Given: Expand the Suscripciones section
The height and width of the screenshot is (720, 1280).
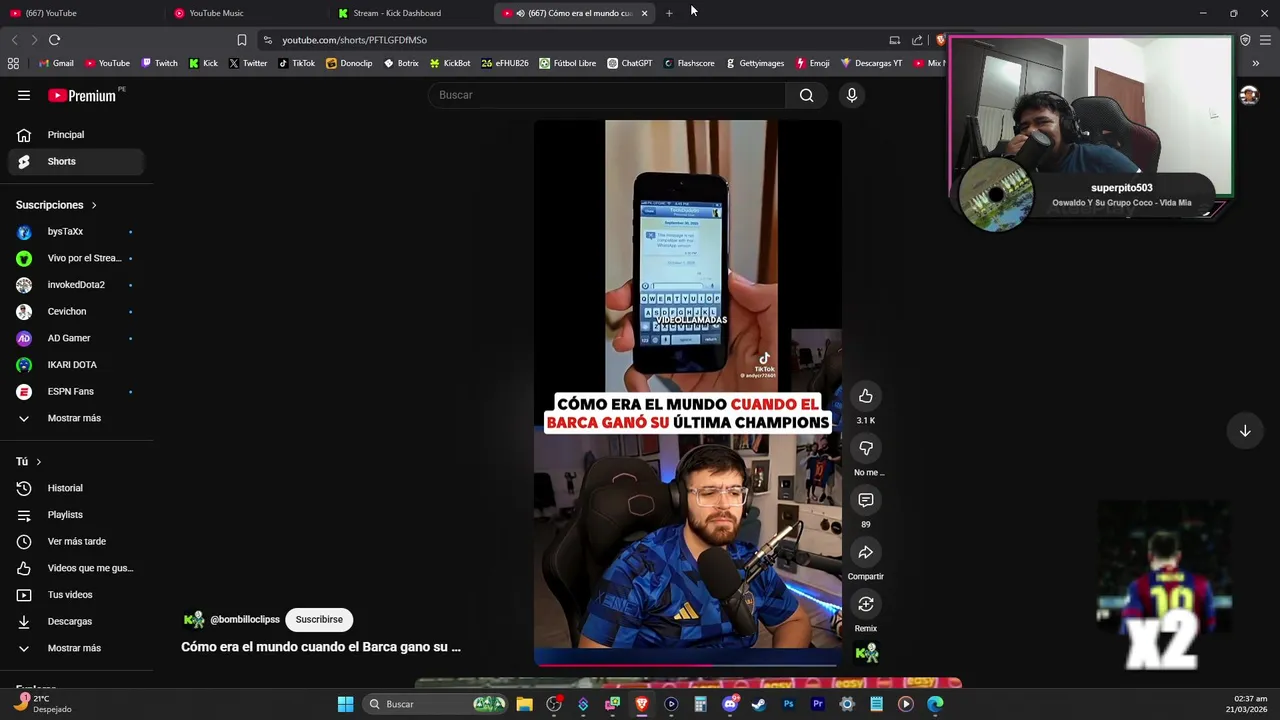Looking at the screenshot, I should click(56, 205).
